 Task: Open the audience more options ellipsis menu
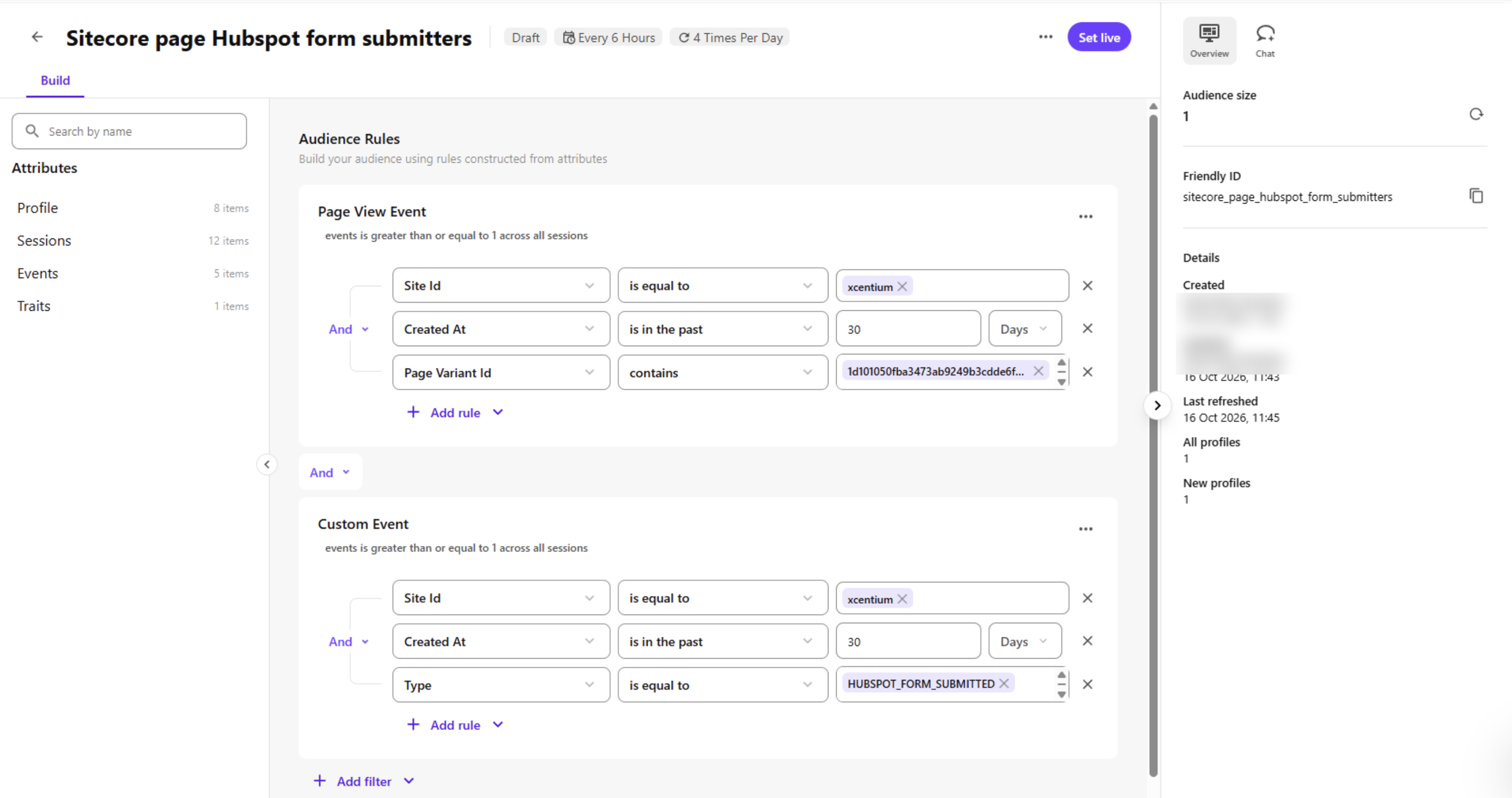coord(1045,37)
